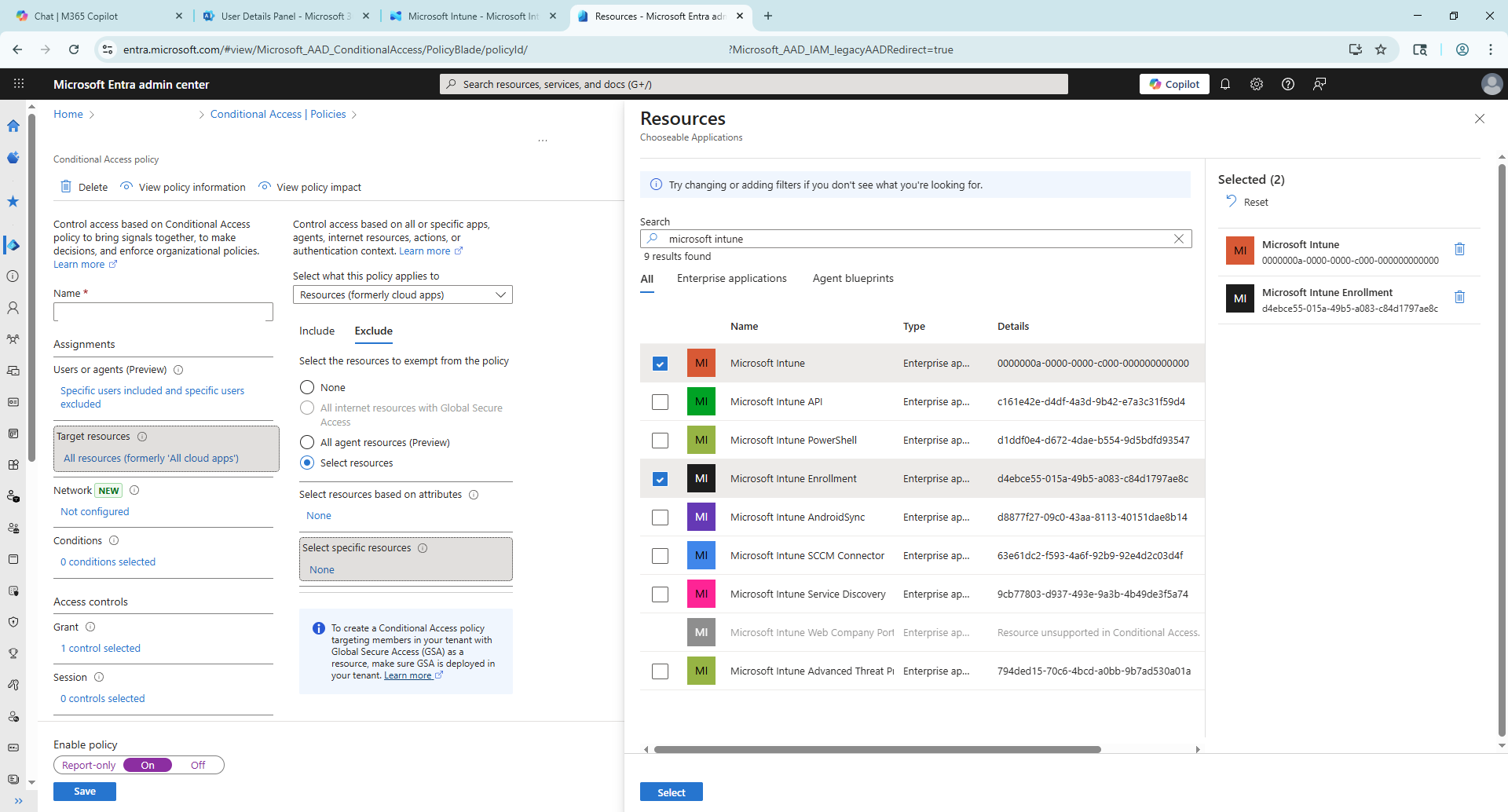Check the Microsoft Intune API checkbox
1508x812 pixels.
(x=661, y=401)
